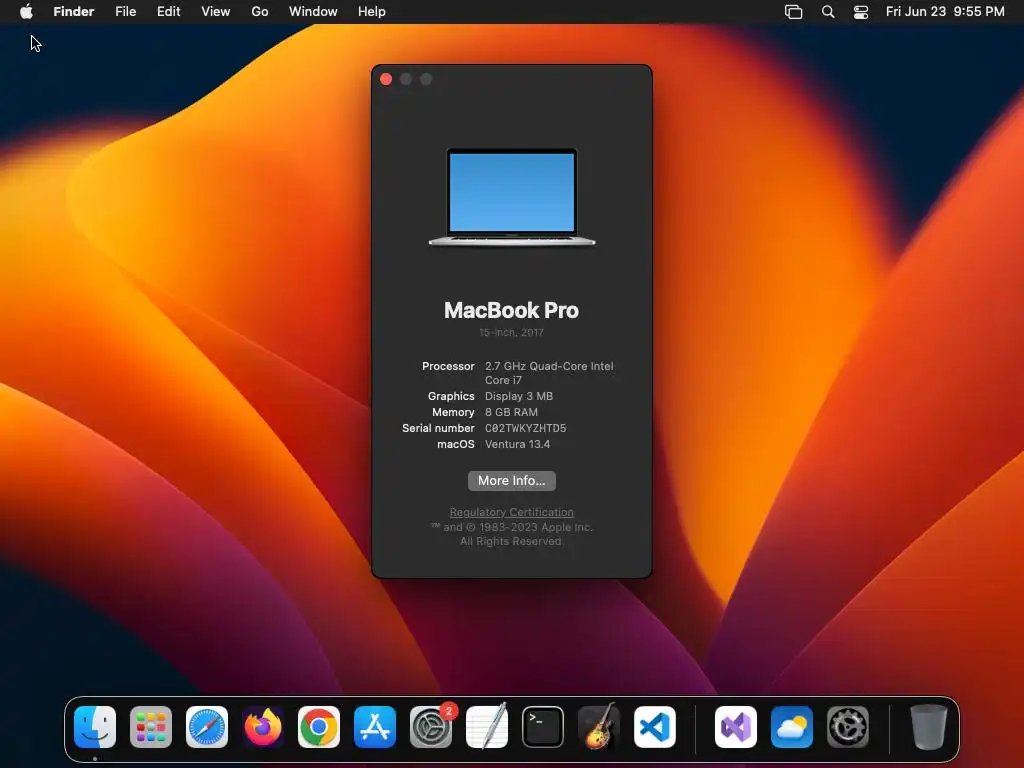
Task: Click the Ventura 13.4 macOS version text
Action: click(517, 444)
